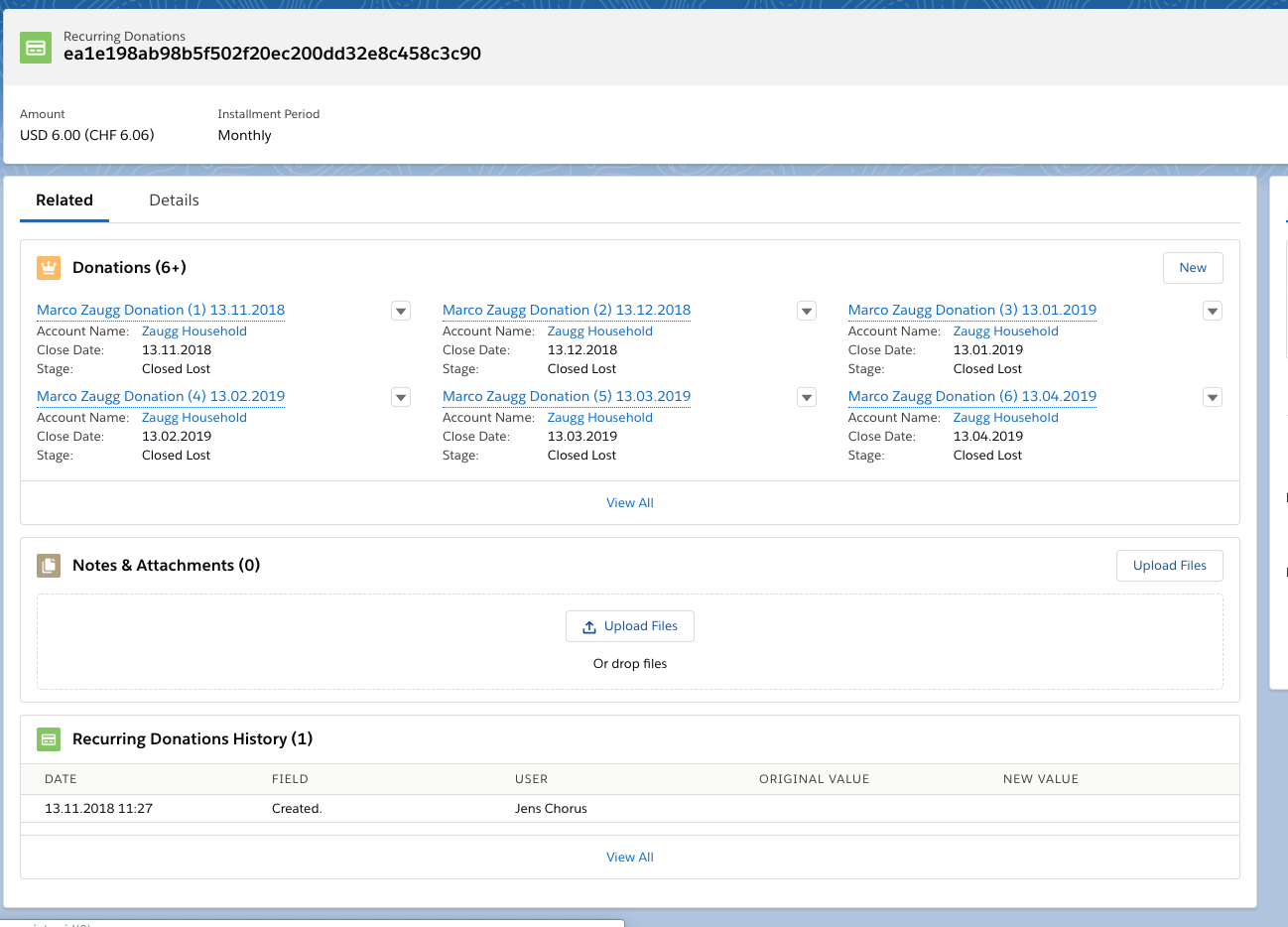Screen dimensions: 1288x927
Task: Click the Donations crown icon
Action: pyautogui.click(x=49, y=268)
